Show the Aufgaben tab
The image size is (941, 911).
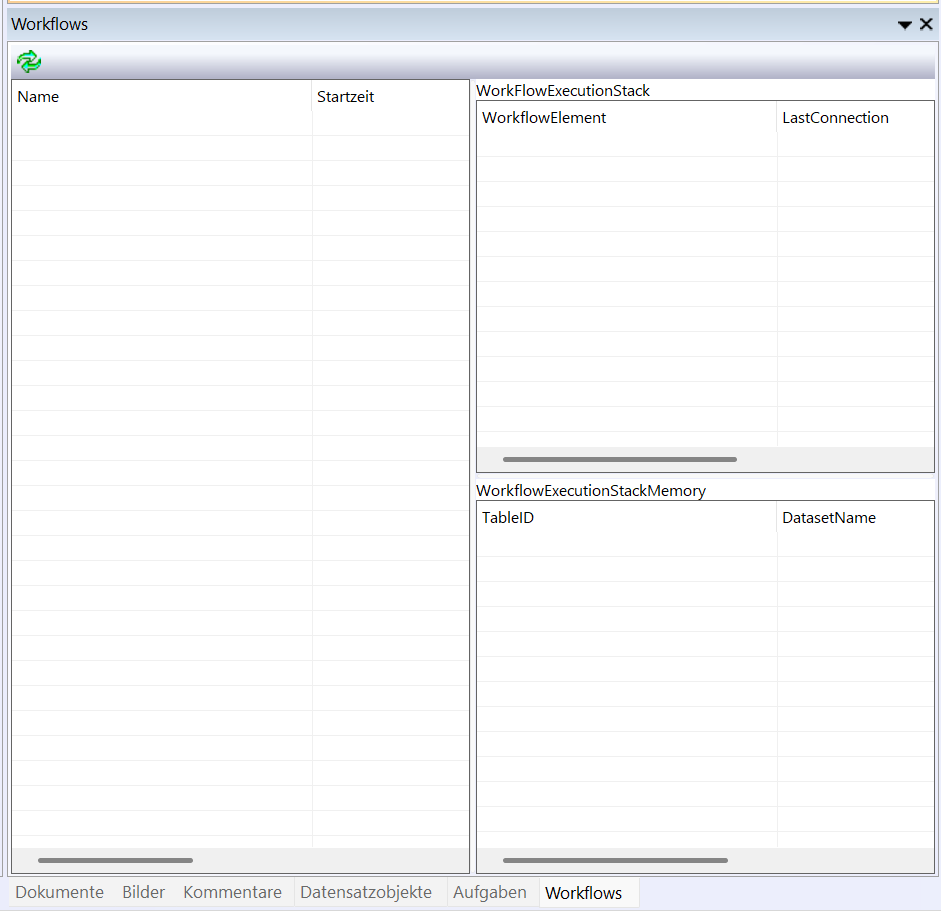(x=489, y=892)
